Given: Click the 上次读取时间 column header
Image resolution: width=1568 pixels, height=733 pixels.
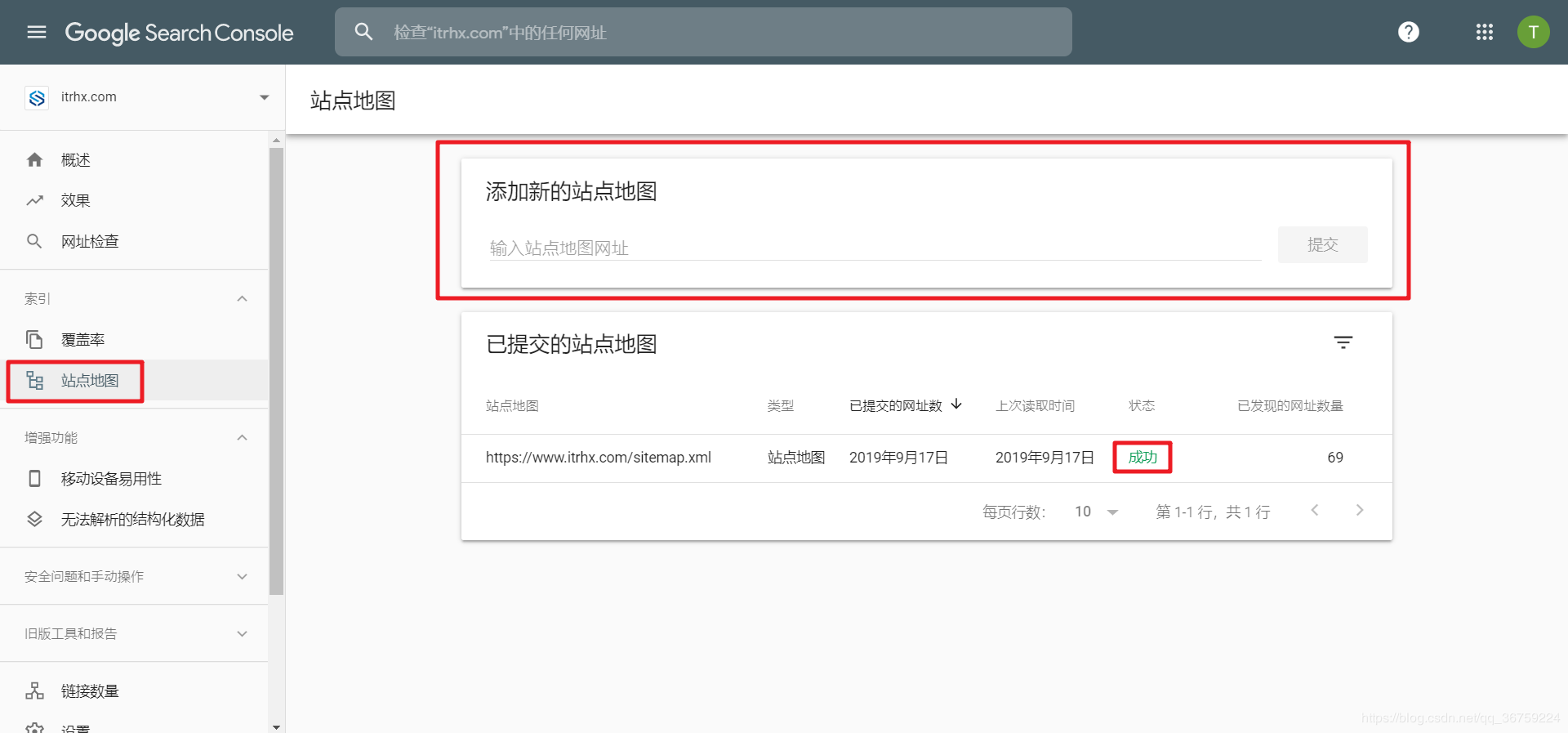Looking at the screenshot, I should coord(1035,405).
